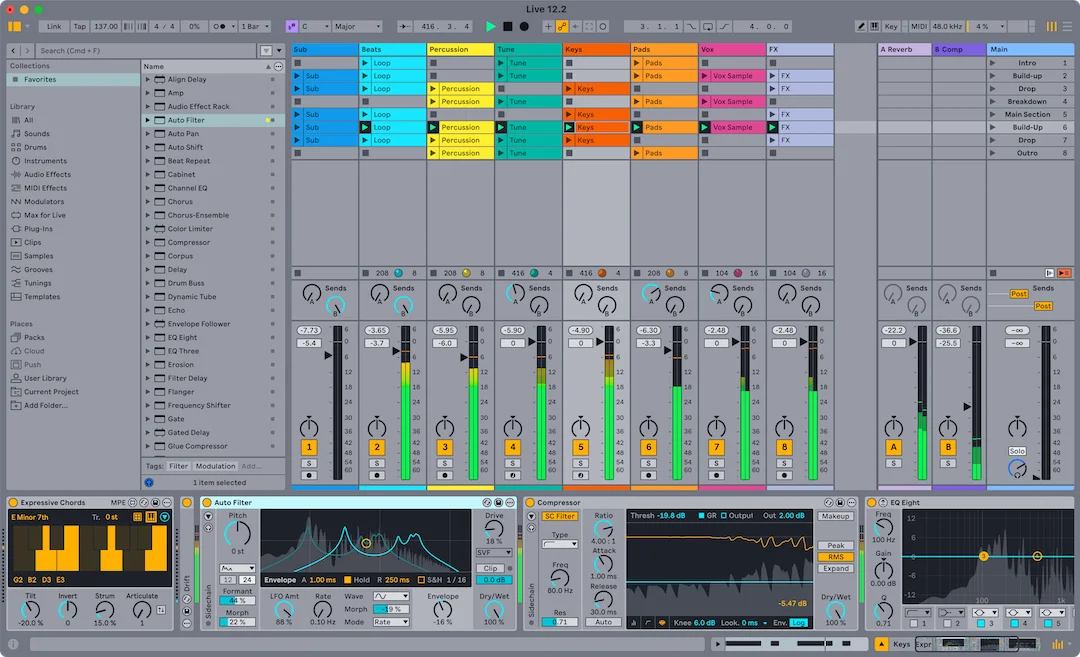1080x657 pixels.
Task: Toggle the Automation Arm button
Action: click(x=562, y=27)
